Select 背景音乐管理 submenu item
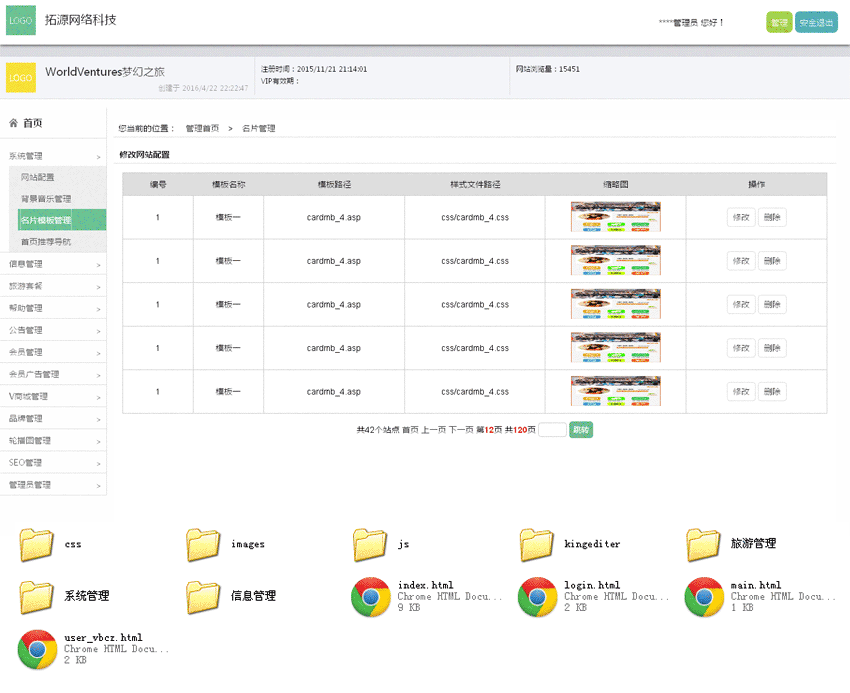Image resolution: width=850 pixels, height=693 pixels. pyautogui.click(x=46, y=199)
